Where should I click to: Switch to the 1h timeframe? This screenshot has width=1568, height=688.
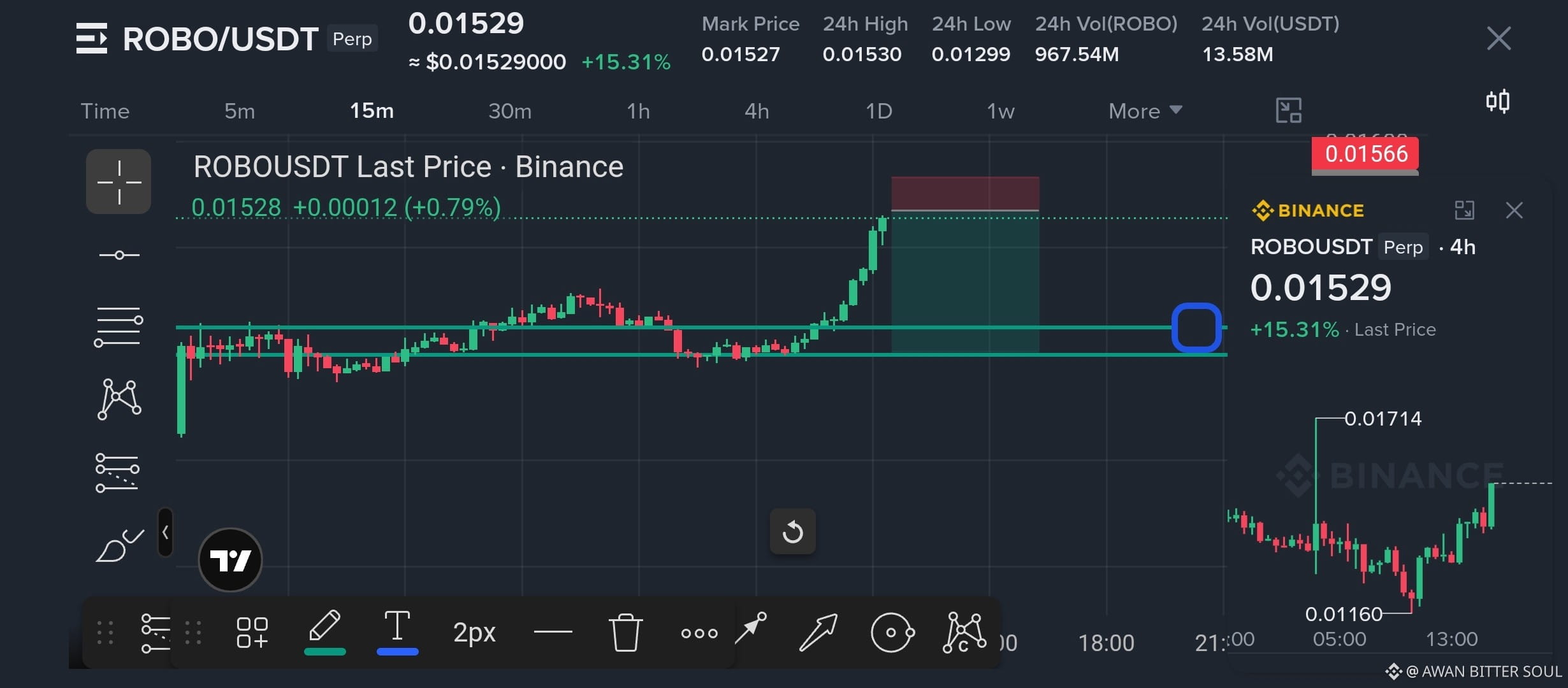(x=638, y=111)
